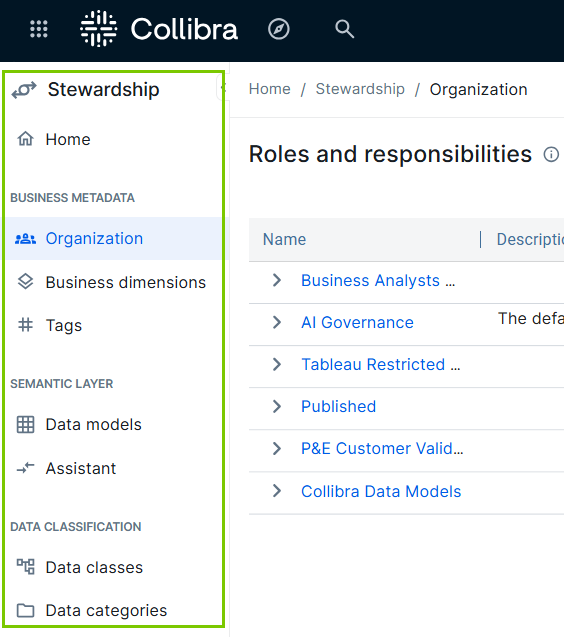
Task: Click the Name column resize divider
Action: point(480,239)
